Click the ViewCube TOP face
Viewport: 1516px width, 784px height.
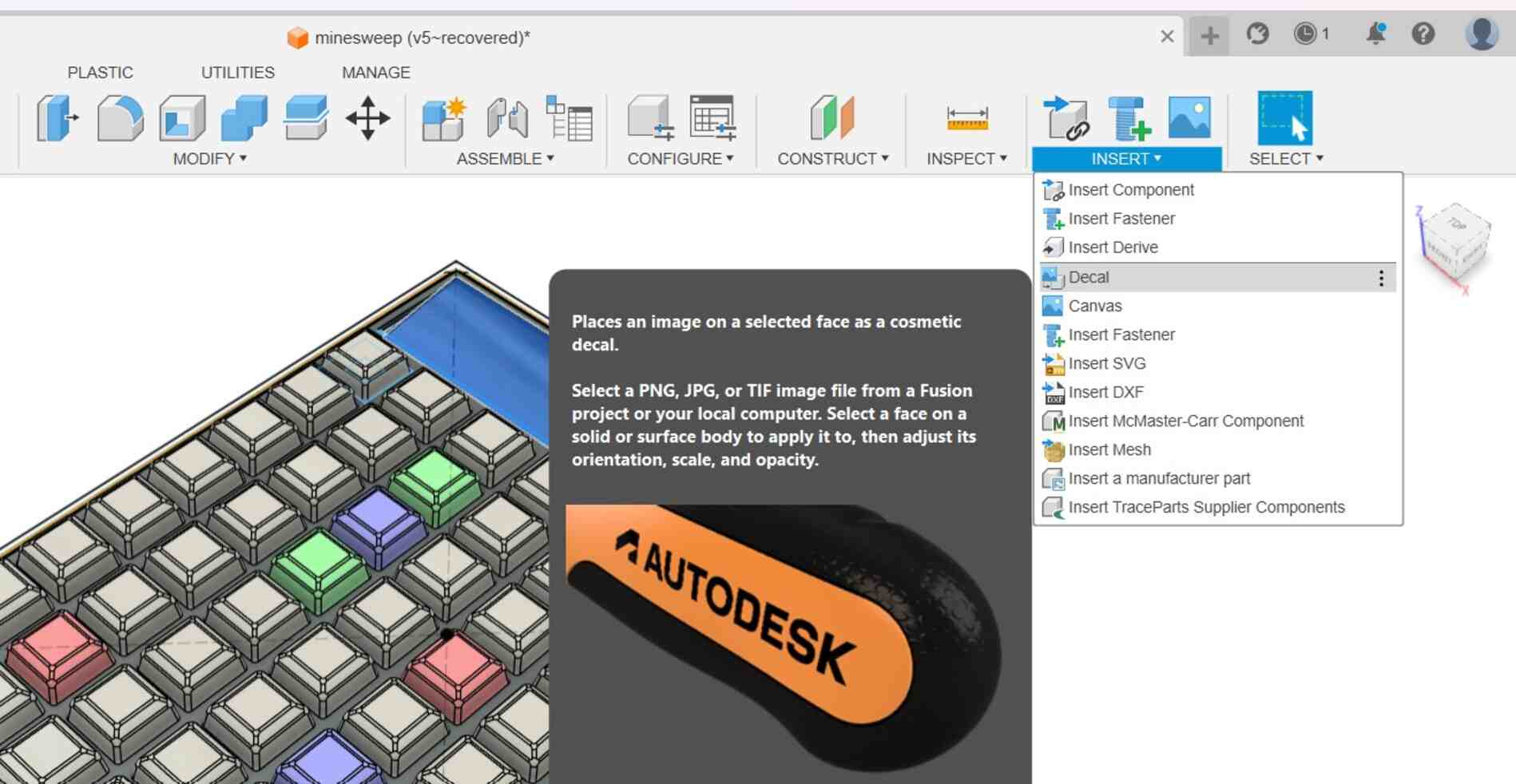1457,224
